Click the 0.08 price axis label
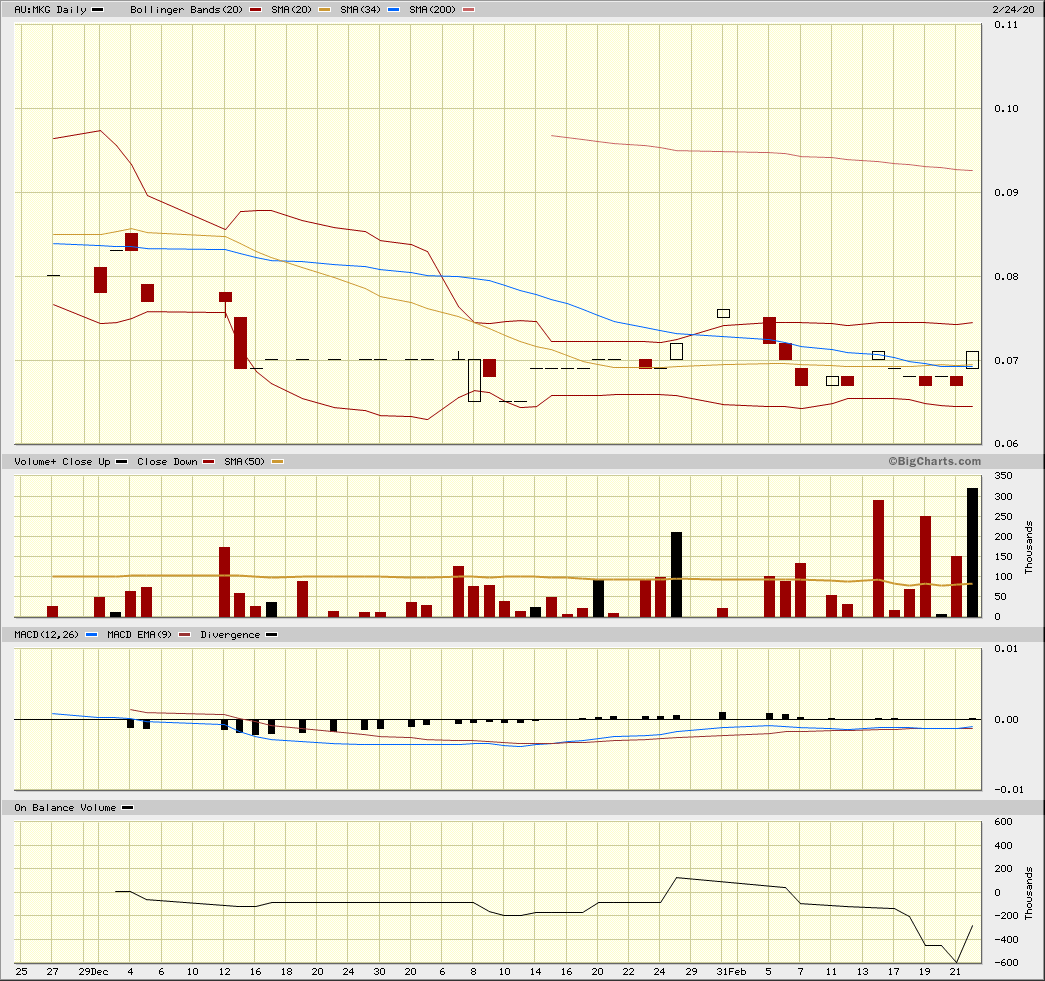The image size is (1045, 981). tap(1006, 277)
